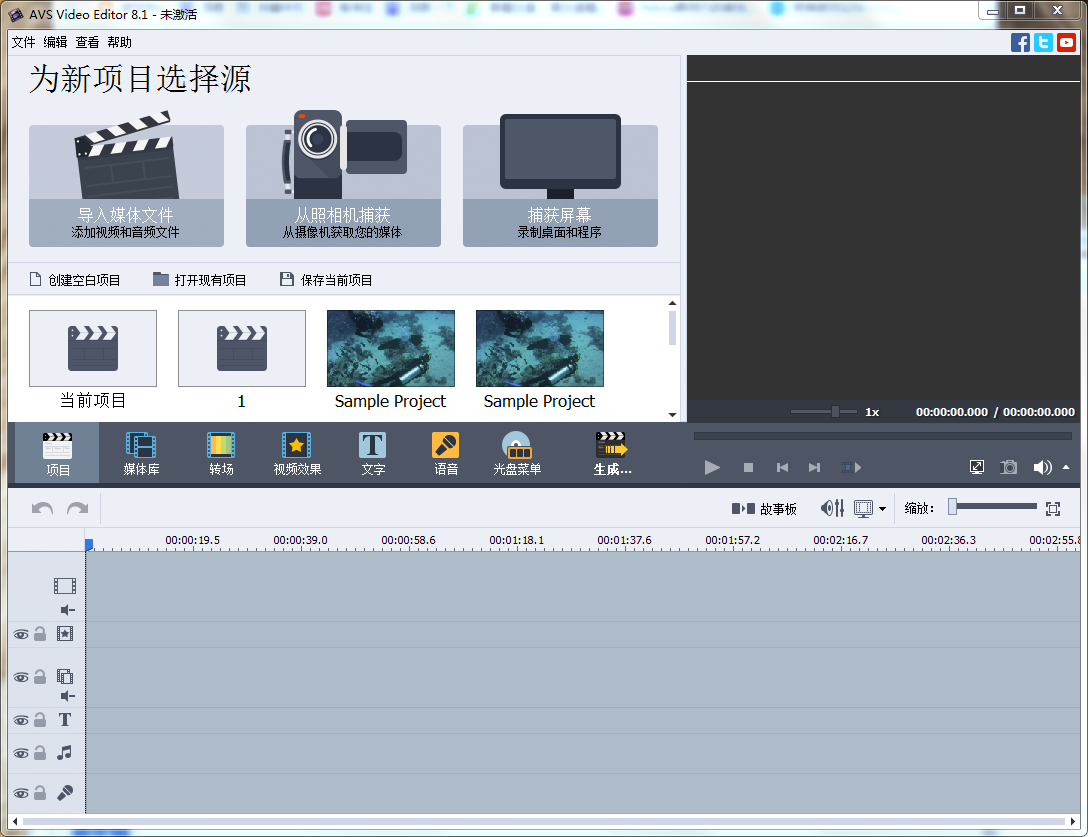
Task: Click the 生成... produce button
Action: click(x=612, y=453)
